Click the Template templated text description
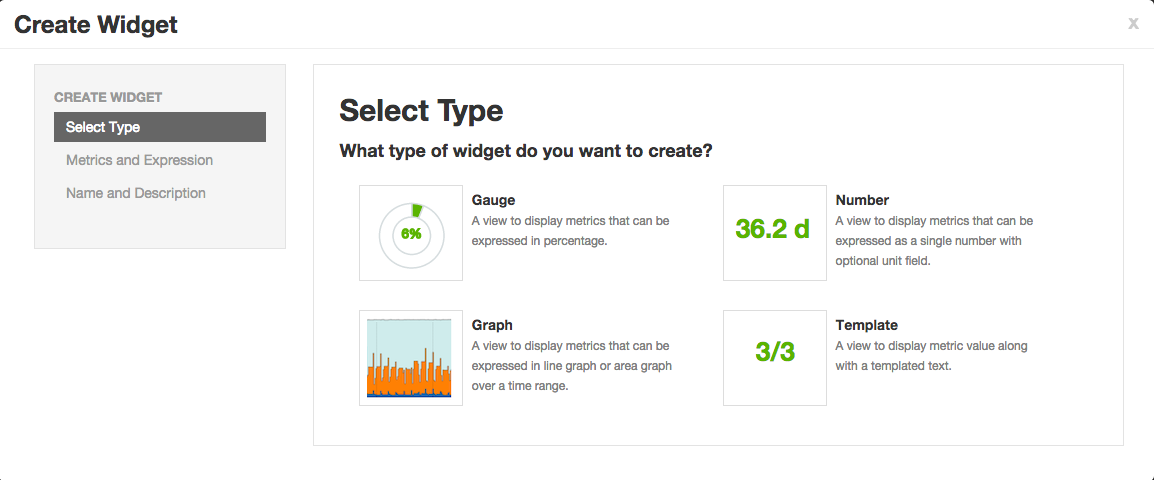 pos(930,355)
